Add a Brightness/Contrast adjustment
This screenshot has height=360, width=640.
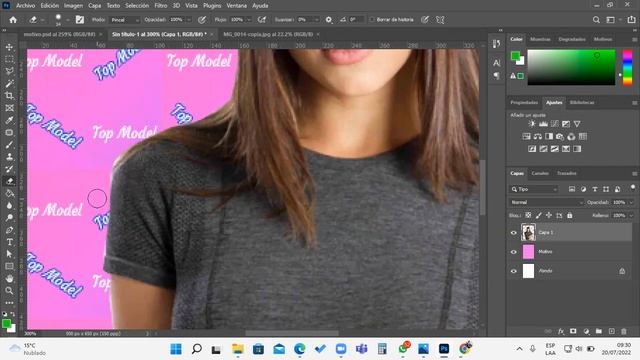(x=532, y=124)
